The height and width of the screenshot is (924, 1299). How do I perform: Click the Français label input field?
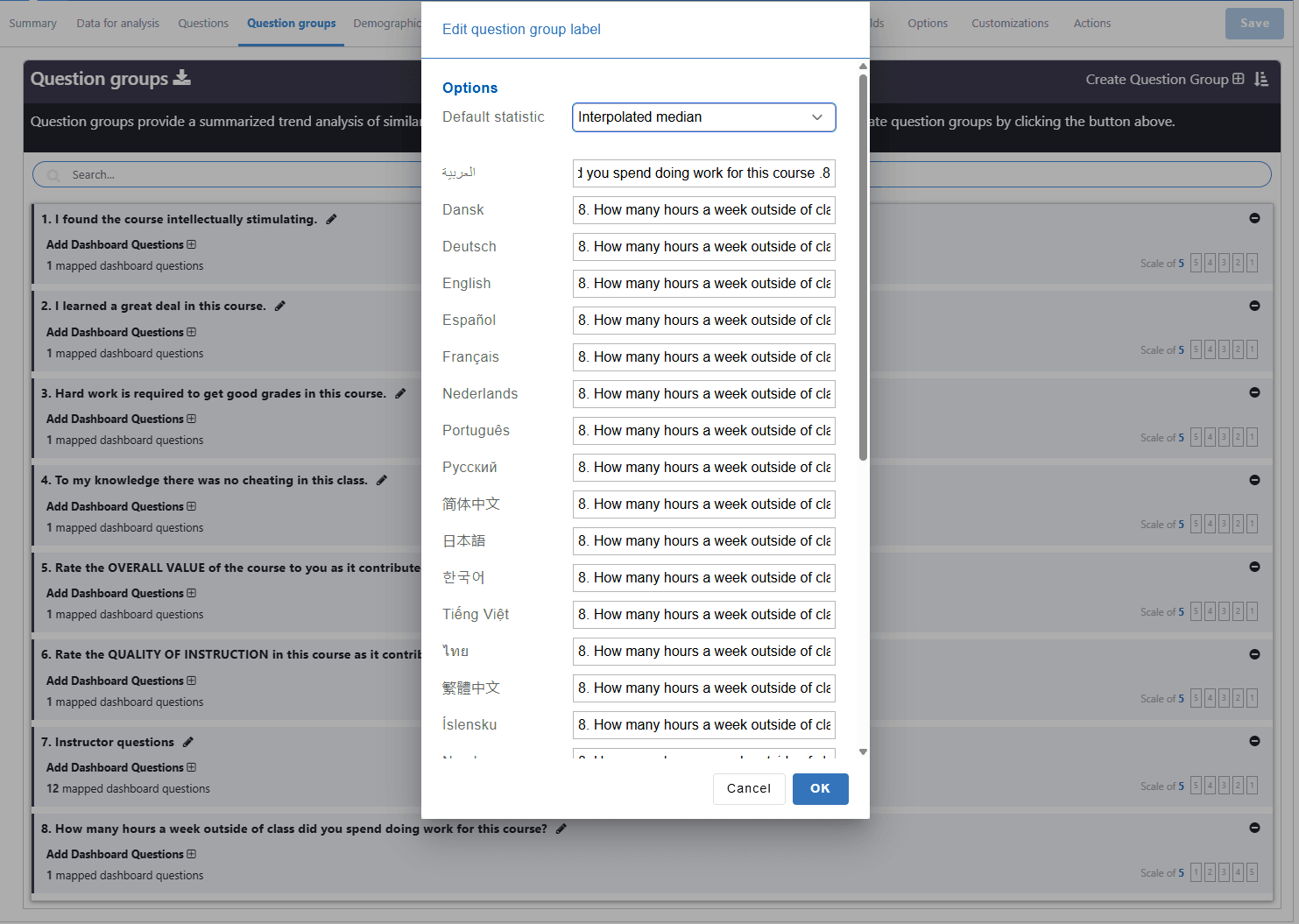pyautogui.click(x=703, y=357)
